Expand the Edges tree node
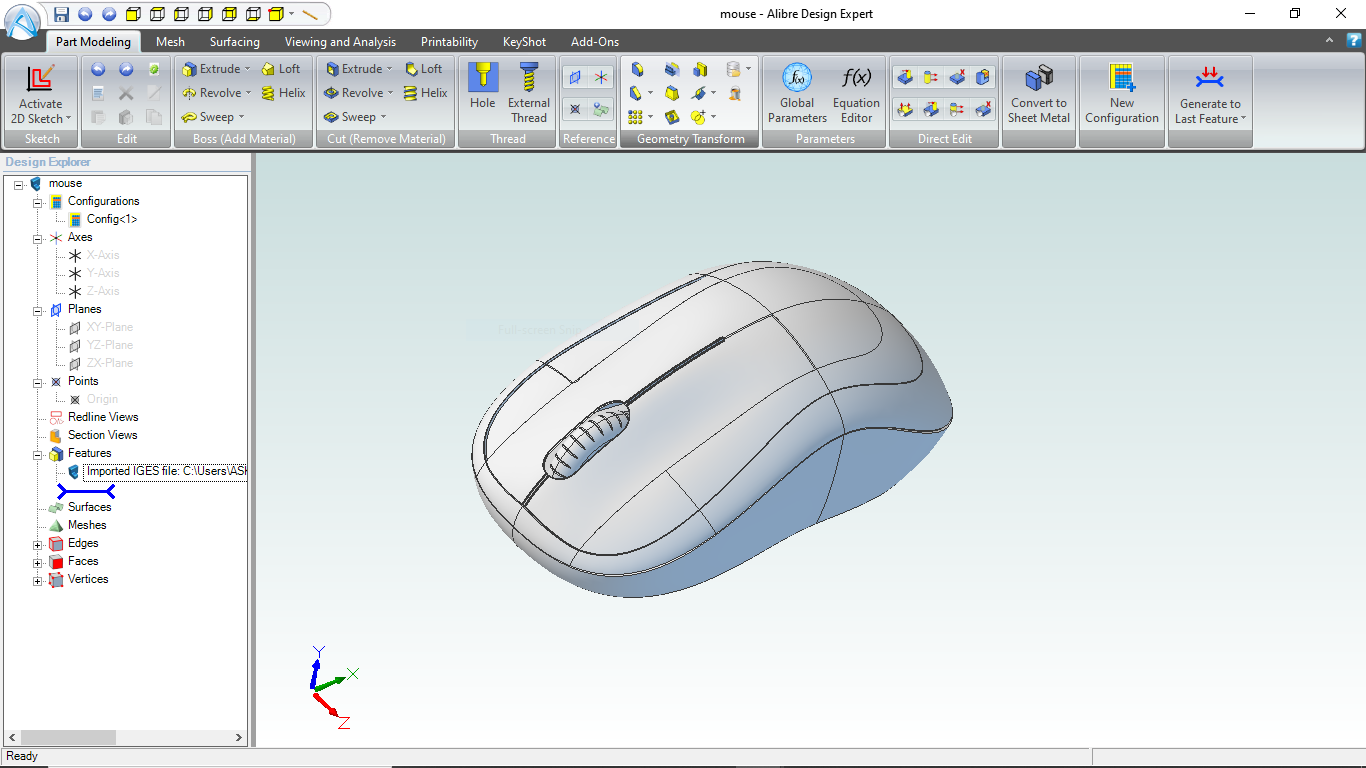This screenshot has width=1366, height=768. (38, 545)
